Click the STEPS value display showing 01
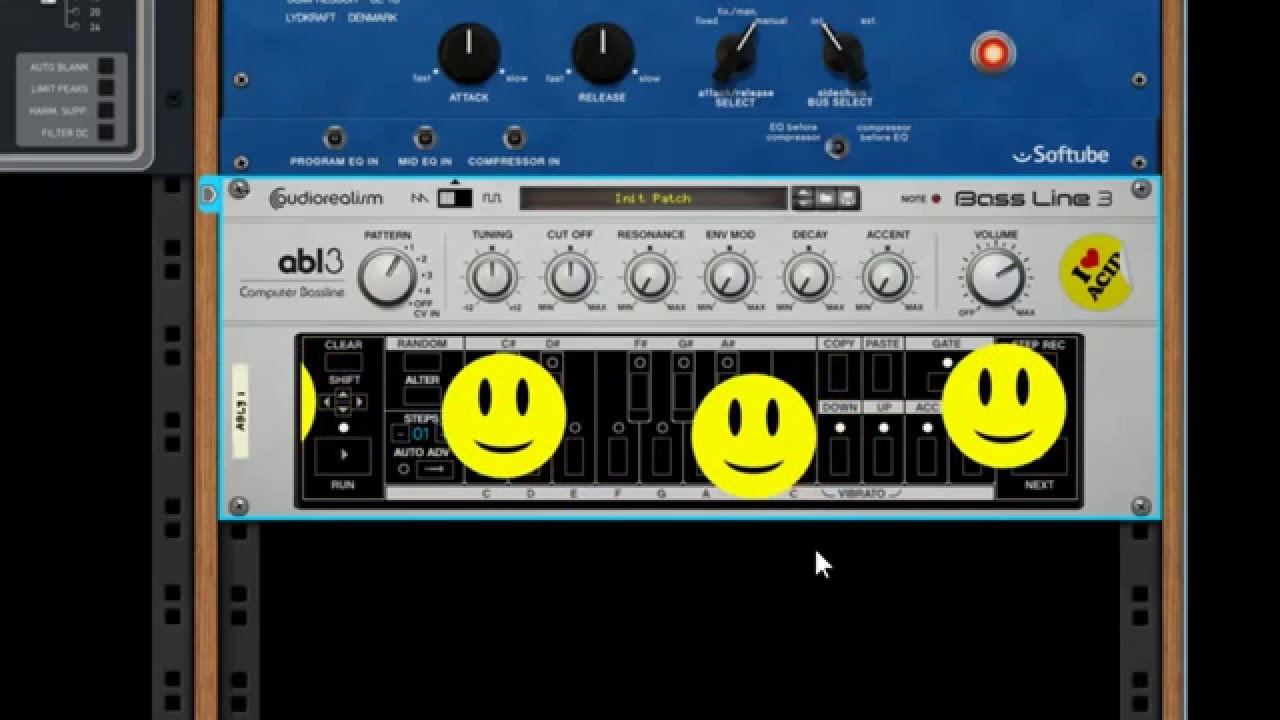 tap(421, 434)
